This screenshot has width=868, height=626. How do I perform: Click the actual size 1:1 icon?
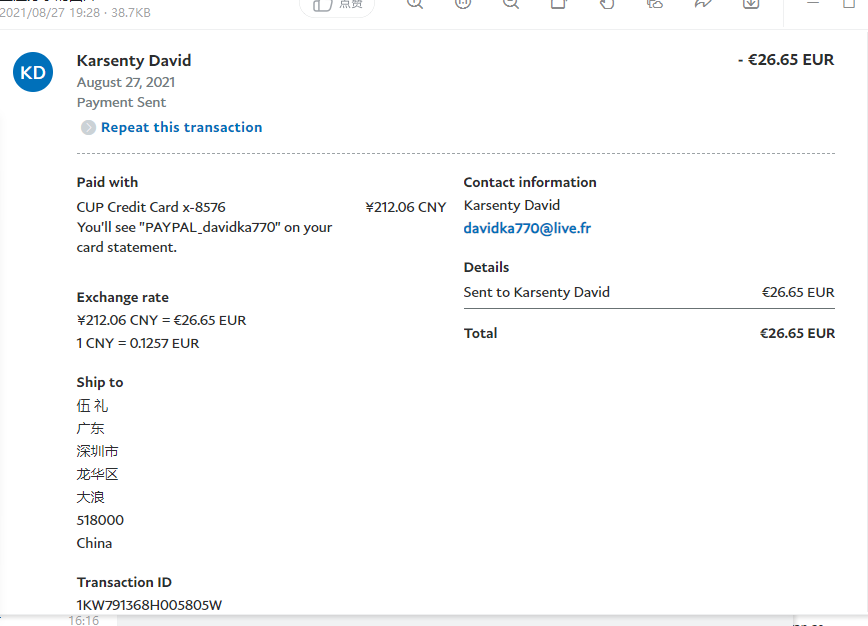click(x=463, y=4)
